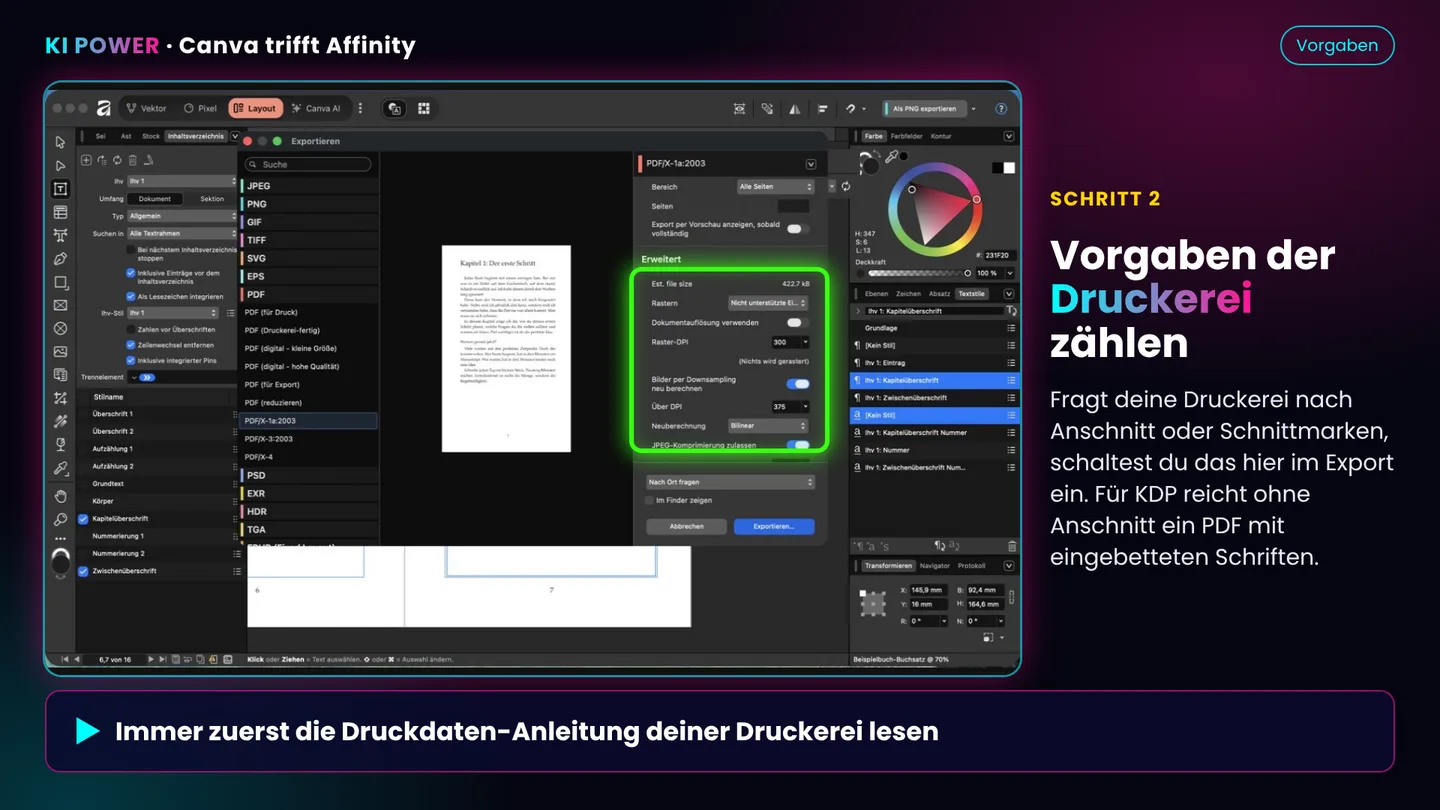
Task: Enable Zahlen vor Überschriften checkbox
Action: click(131, 329)
